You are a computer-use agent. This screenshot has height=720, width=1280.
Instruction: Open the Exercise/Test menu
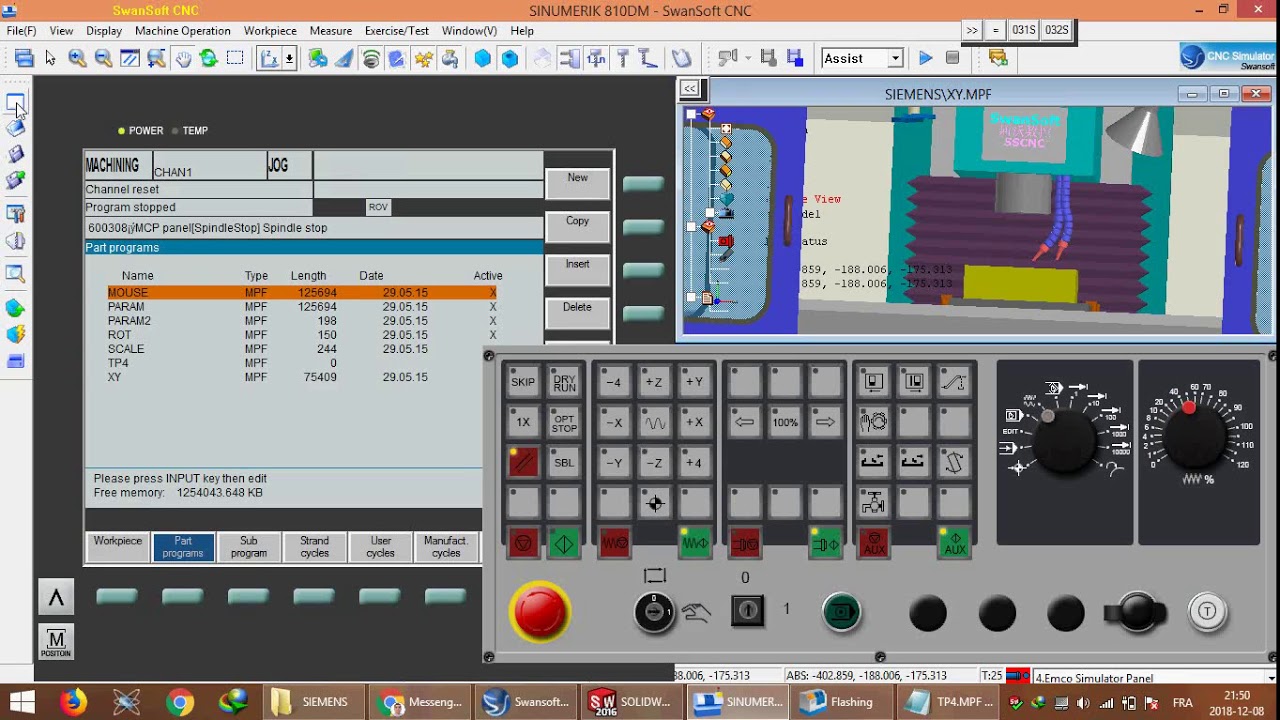click(396, 31)
